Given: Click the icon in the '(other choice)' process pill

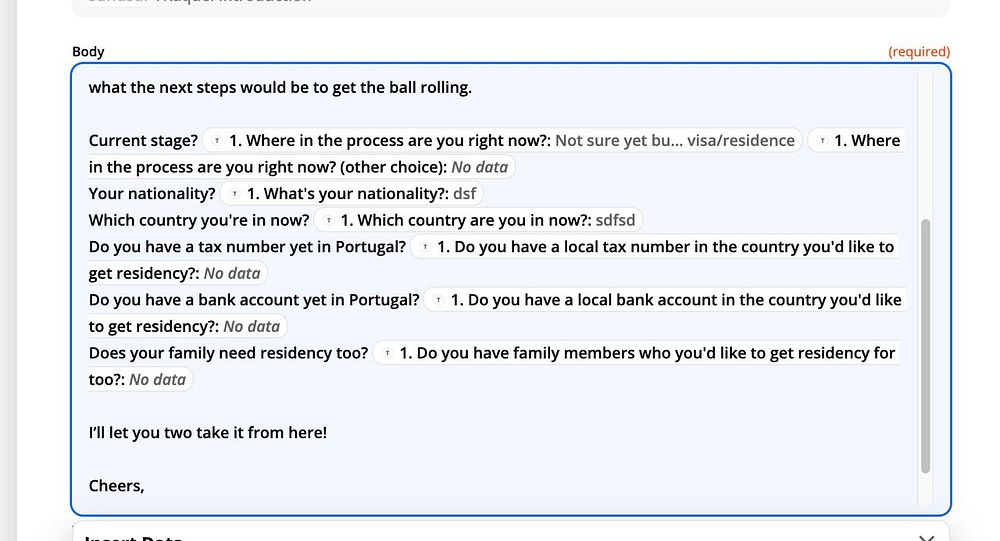Looking at the screenshot, I should [823, 141].
